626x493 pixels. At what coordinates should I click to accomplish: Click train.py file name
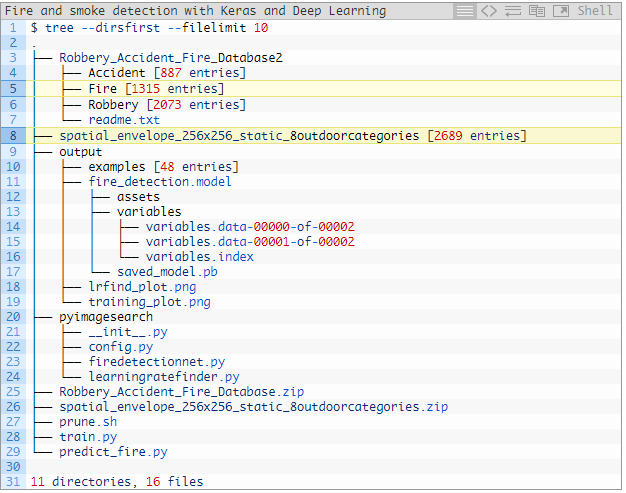[88, 437]
